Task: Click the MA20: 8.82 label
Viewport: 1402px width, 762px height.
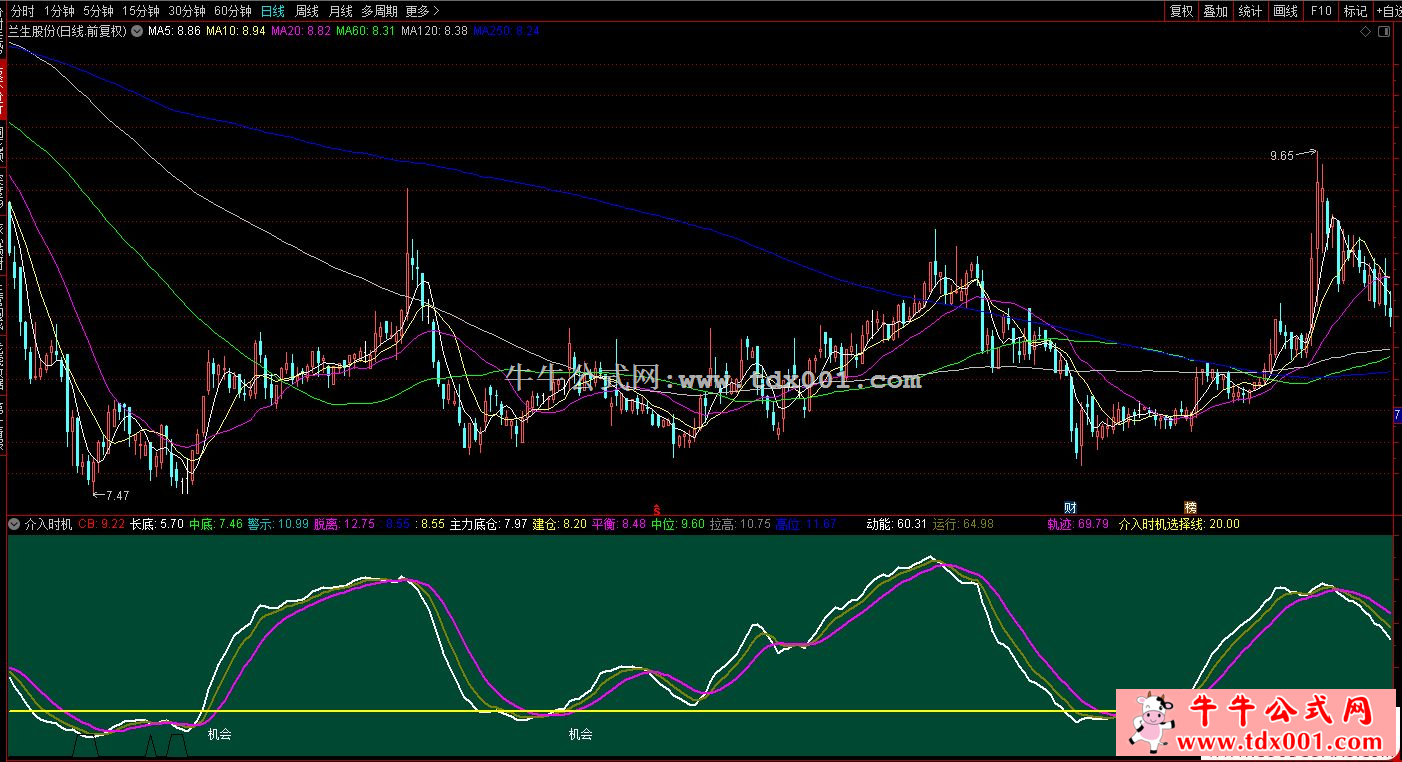Action: 301,31
